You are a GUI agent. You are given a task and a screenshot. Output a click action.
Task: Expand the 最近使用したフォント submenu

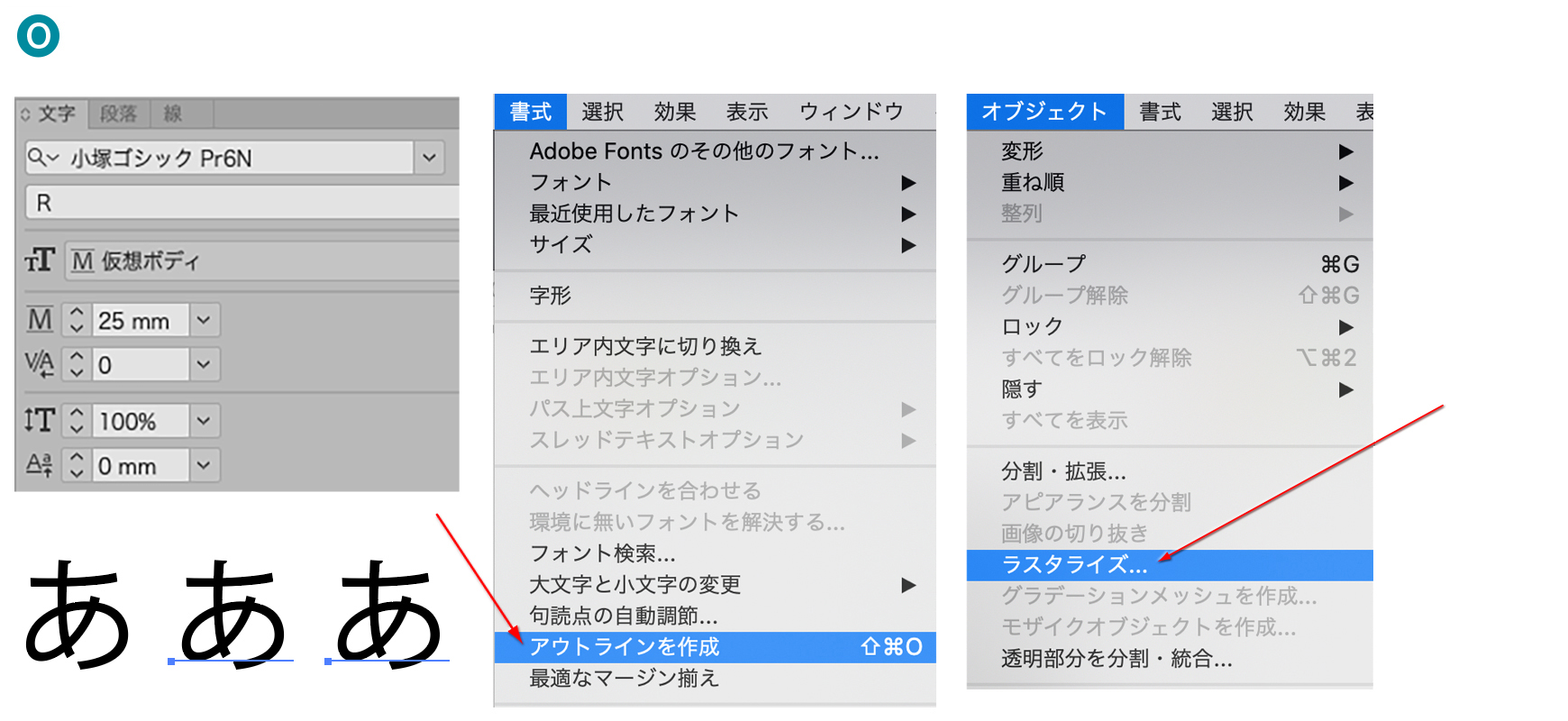click(x=715, y=214)
